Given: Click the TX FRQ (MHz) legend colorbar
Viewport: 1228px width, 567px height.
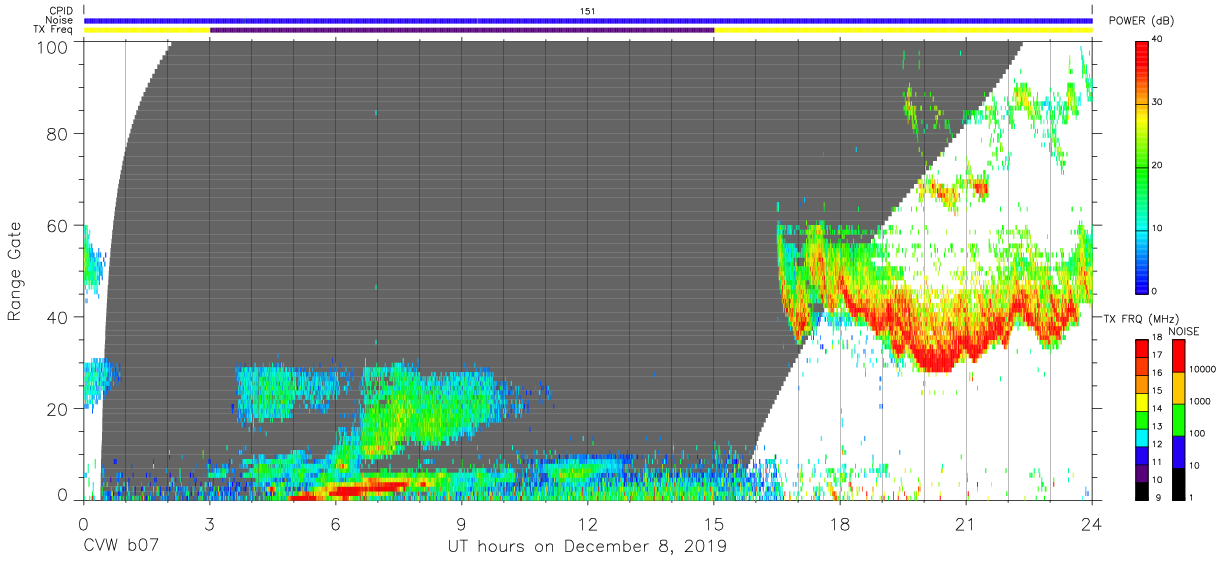Looking at the screenshot, I should point(1142,418).
